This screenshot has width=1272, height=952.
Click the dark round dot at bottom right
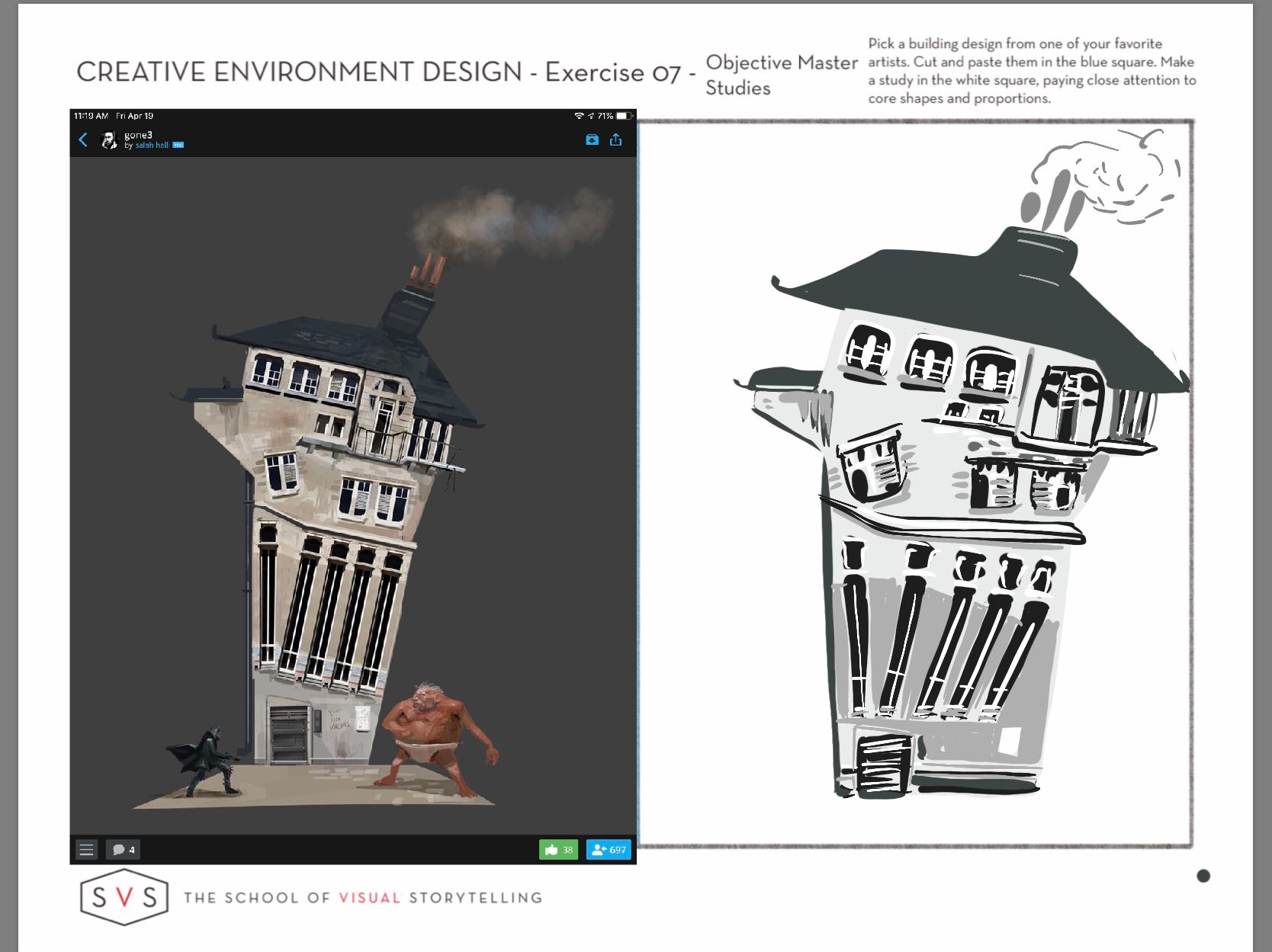(1203, 876)
